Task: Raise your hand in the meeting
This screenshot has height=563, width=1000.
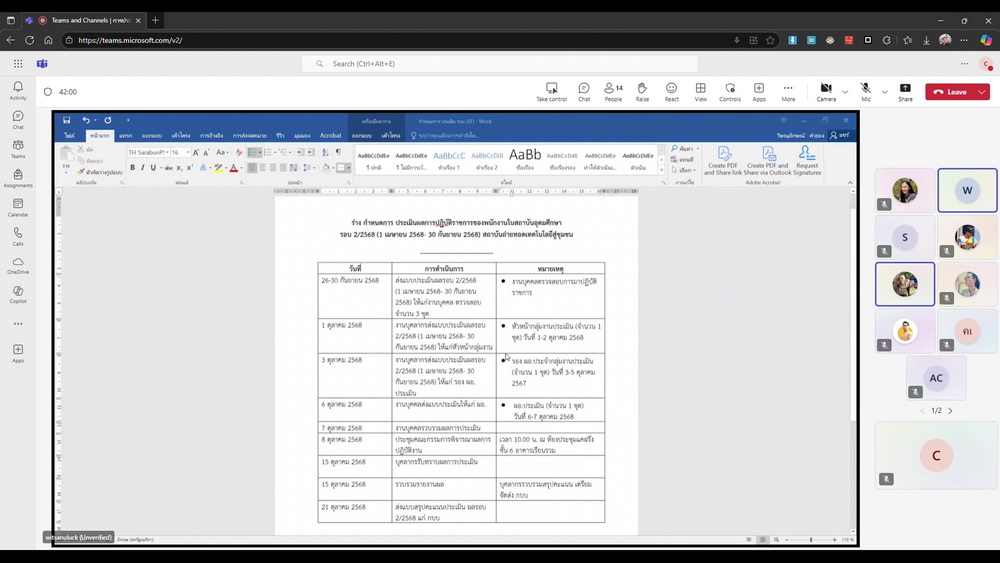Action: click(x=642, y=92)
